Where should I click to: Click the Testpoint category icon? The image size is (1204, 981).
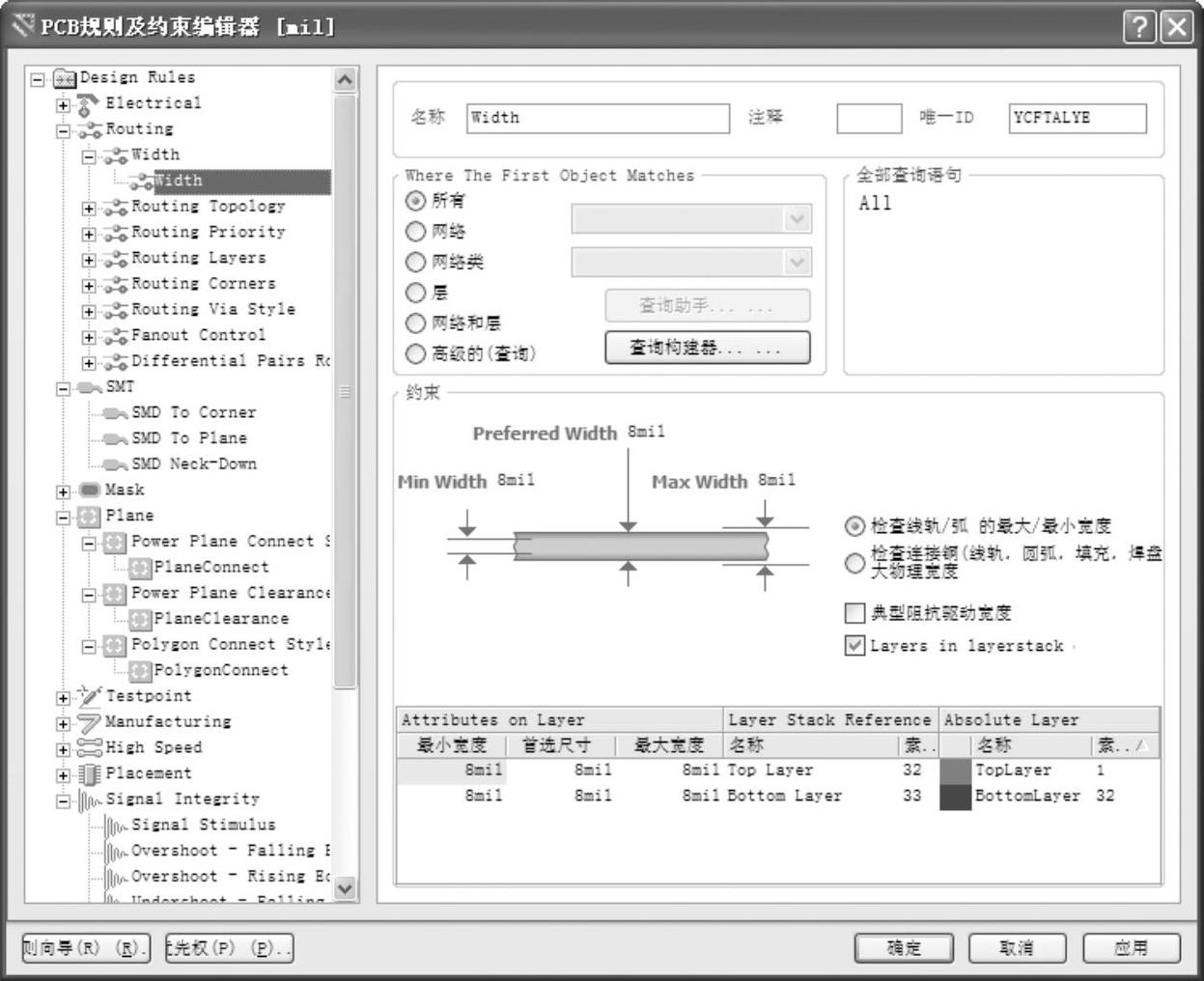pyautogui.click(x=89, y=696)
